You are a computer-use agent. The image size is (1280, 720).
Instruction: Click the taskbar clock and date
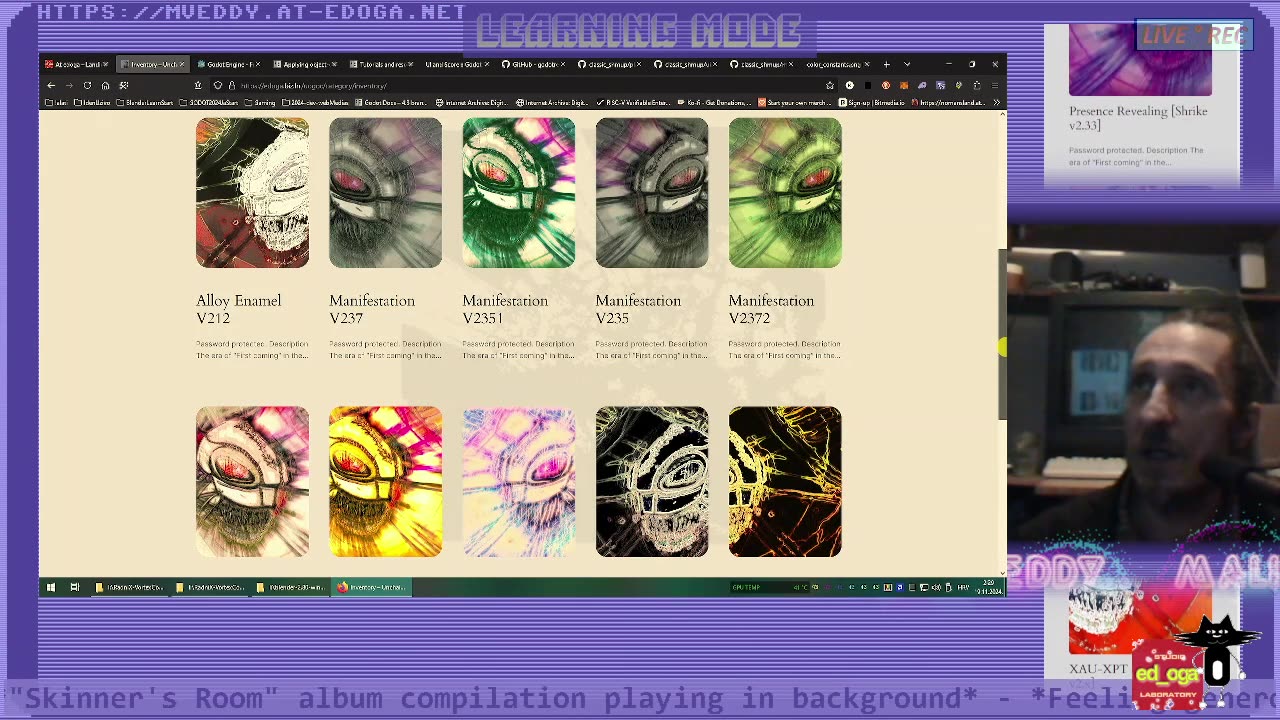tap(988, 587)
